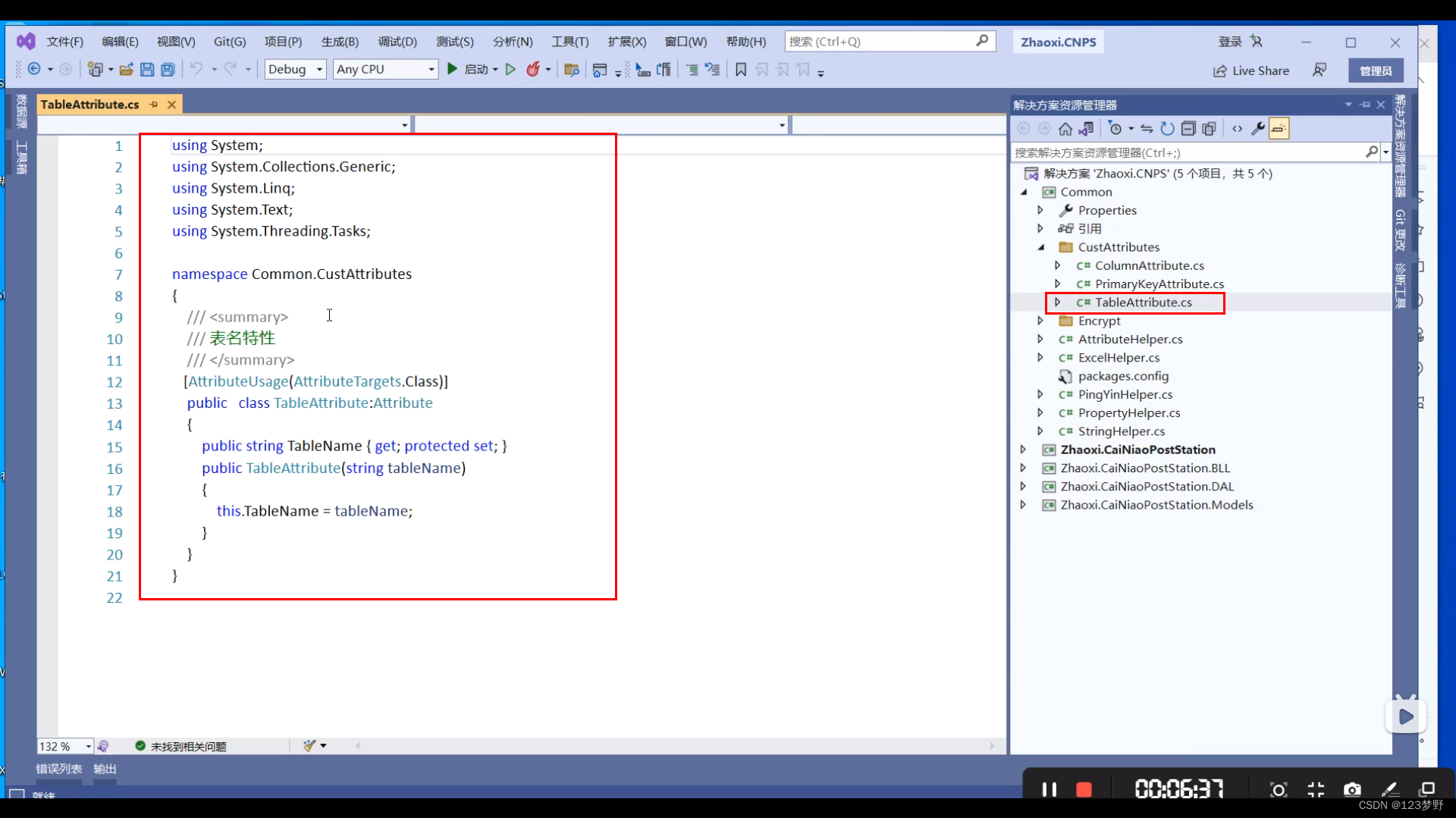Click the find in files folder icon

tap(572, 70)
